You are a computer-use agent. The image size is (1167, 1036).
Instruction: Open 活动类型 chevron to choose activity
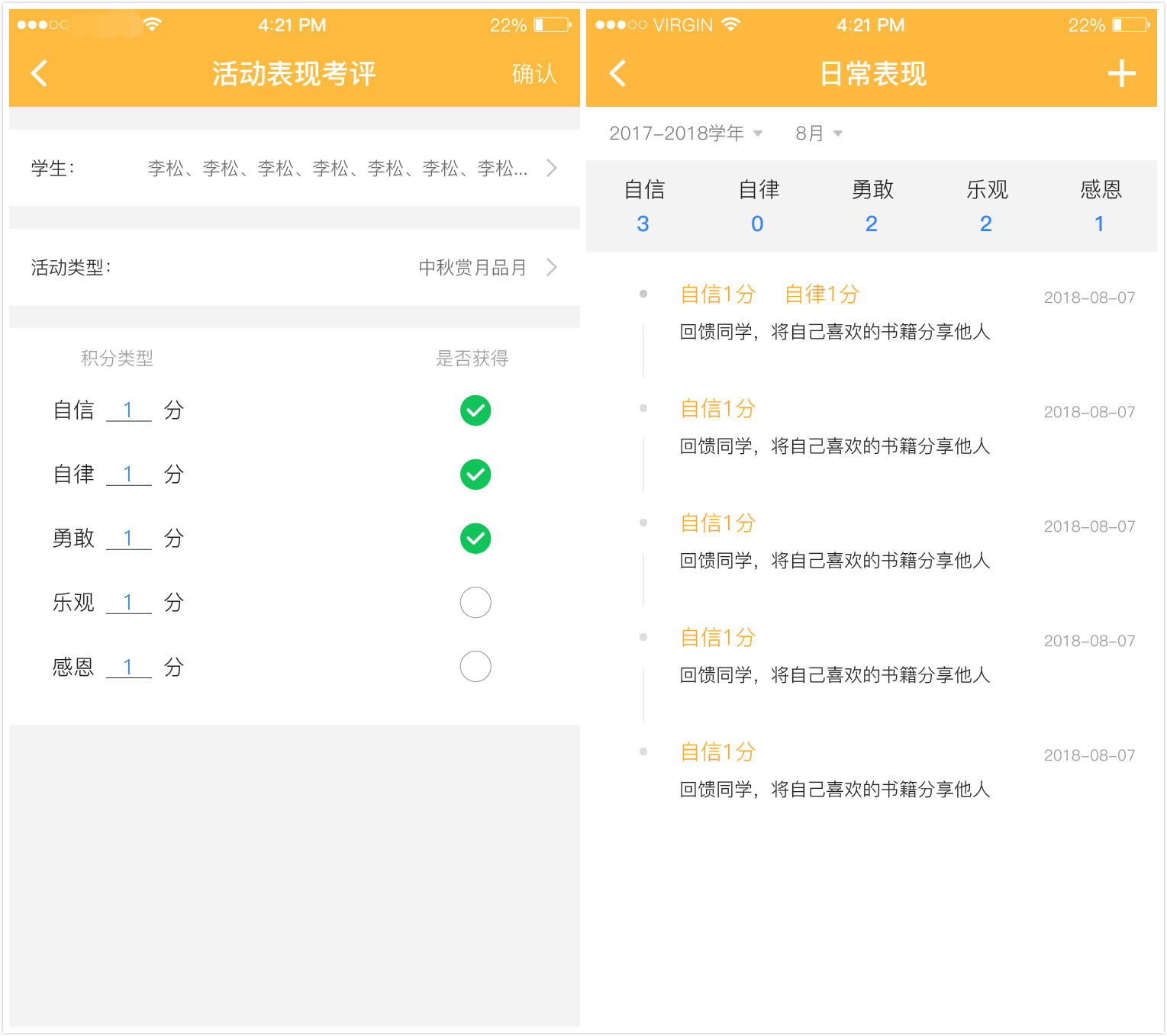click(552, 267)
